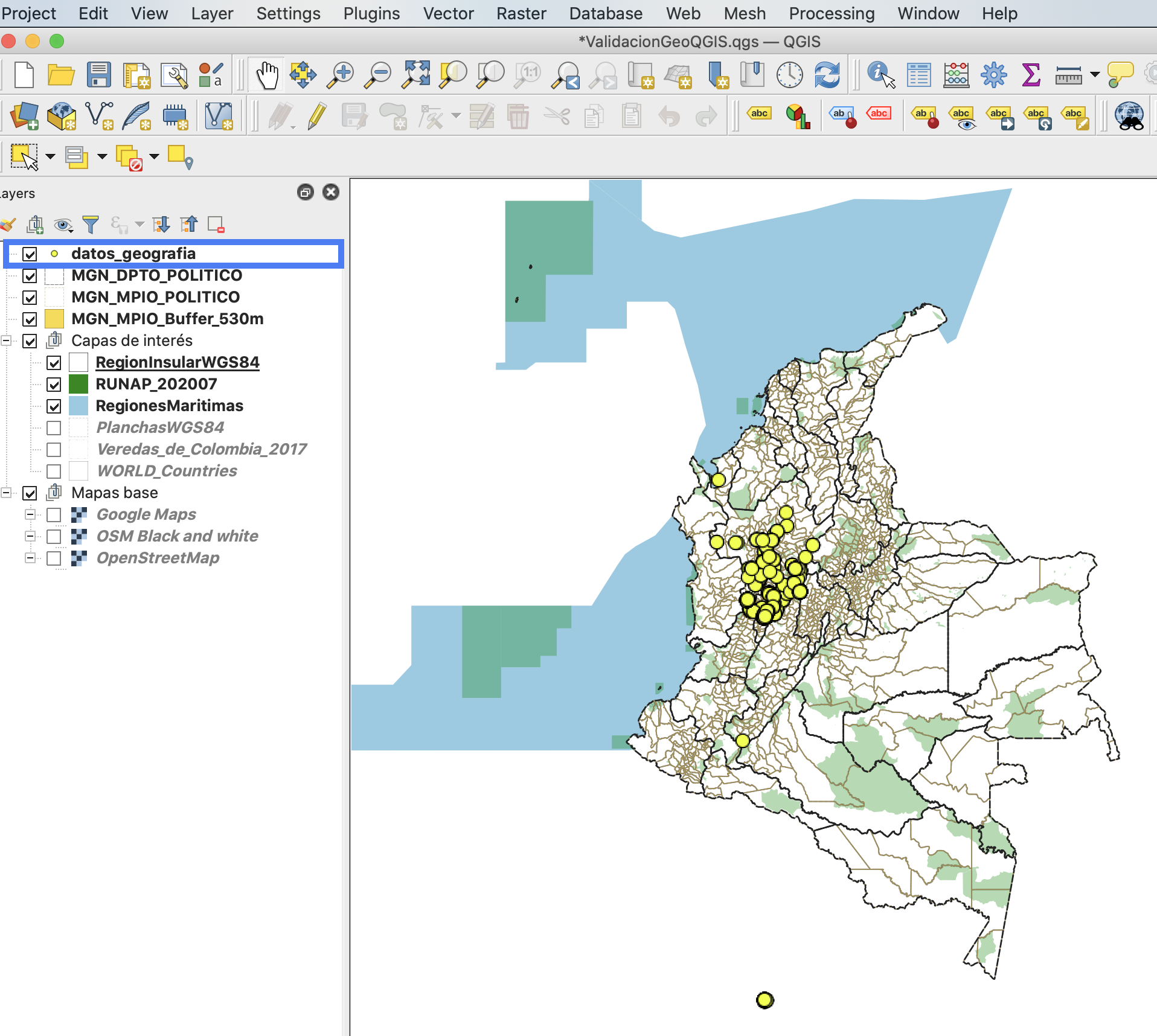Select the Identify Features tool
Viewport: 1157px width, 1036px height.
[x=880, y=75]
